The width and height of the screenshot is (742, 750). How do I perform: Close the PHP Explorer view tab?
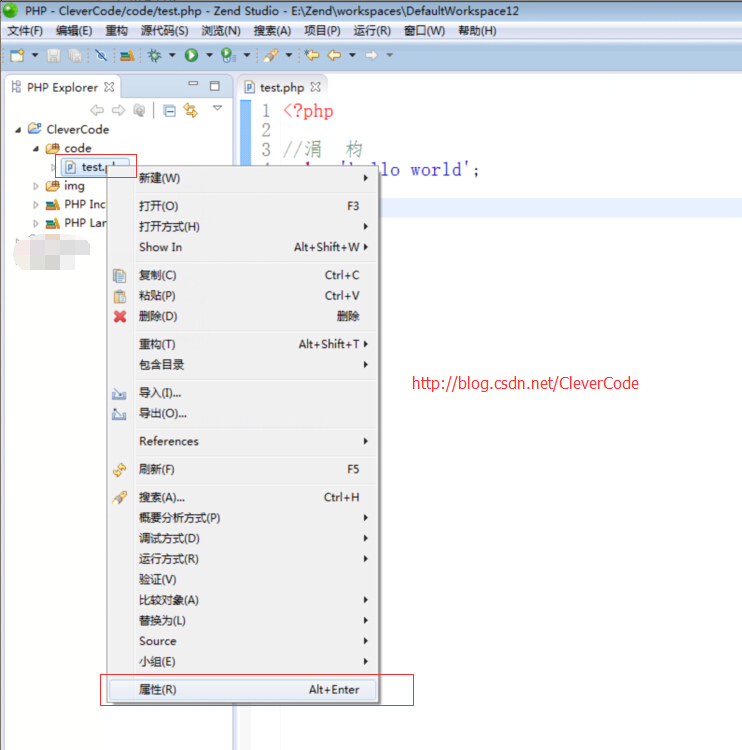pyautogui.click(x=110, y=87)
